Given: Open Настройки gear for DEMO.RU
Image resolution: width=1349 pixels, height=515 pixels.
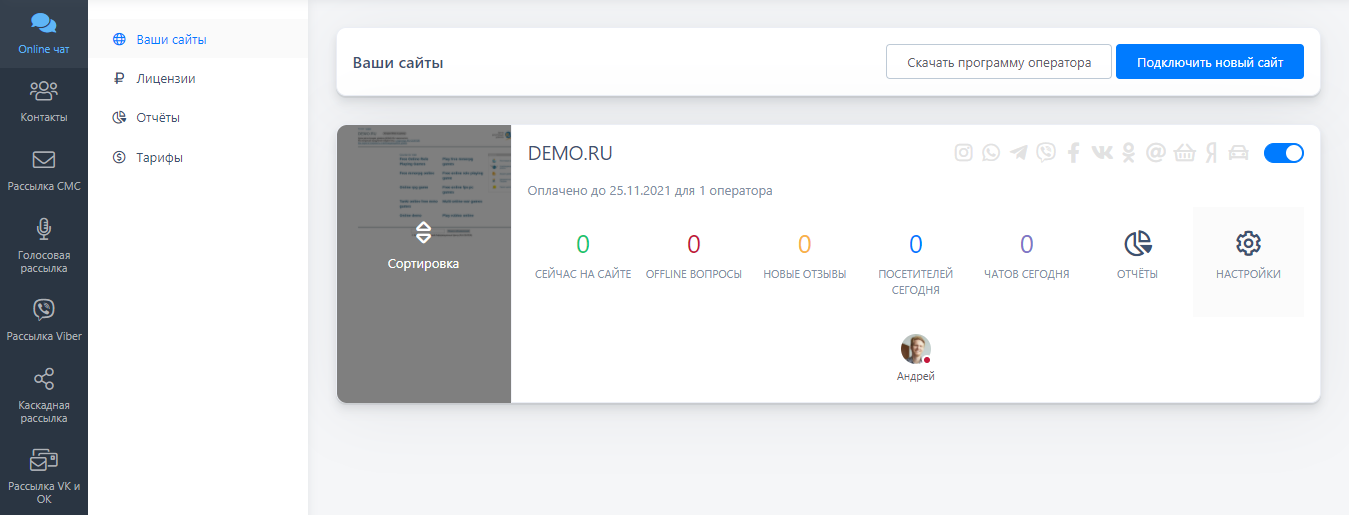Looking at the screenshot, I should click(1248, 254).
